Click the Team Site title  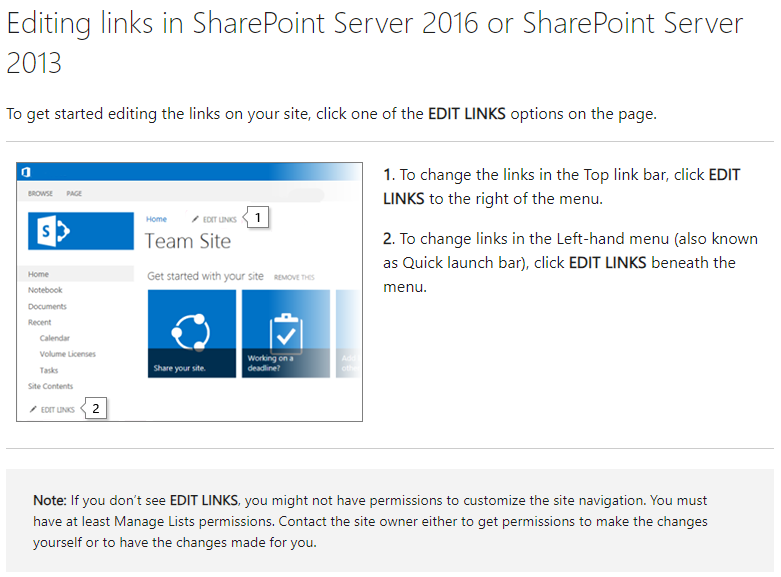click(x=188, y=241)
